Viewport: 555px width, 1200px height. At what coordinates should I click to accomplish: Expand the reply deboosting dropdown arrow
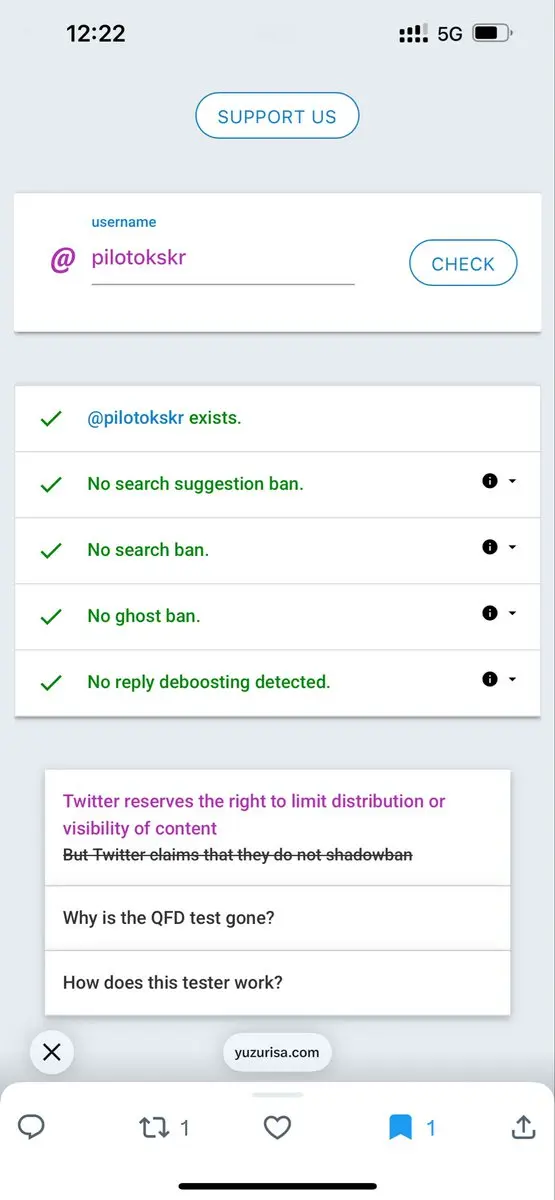point(513,679)
